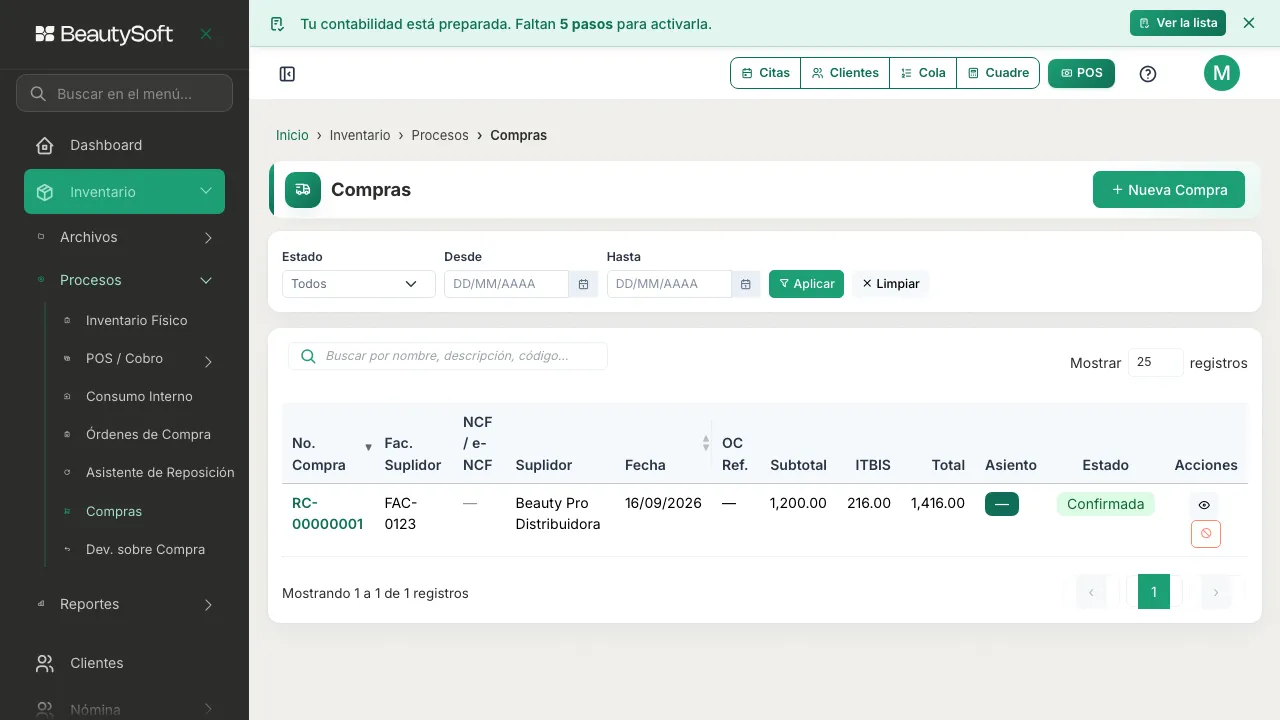The height and width of the screenshot is (720, 1280).
Task: Open the Hasta date picker calendar icon
Action: (745, 284)
